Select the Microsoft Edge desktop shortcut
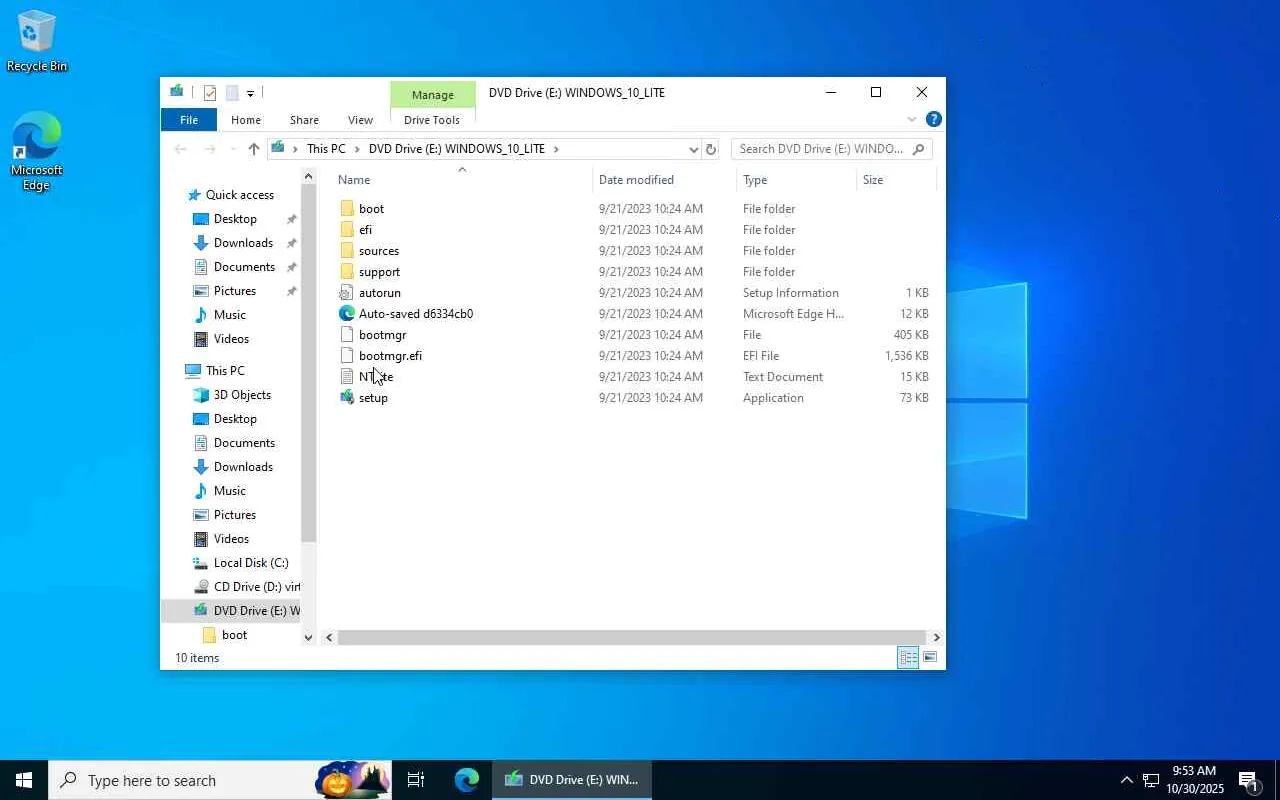The width and height of the screenshot is (1280, 800). 37,152
